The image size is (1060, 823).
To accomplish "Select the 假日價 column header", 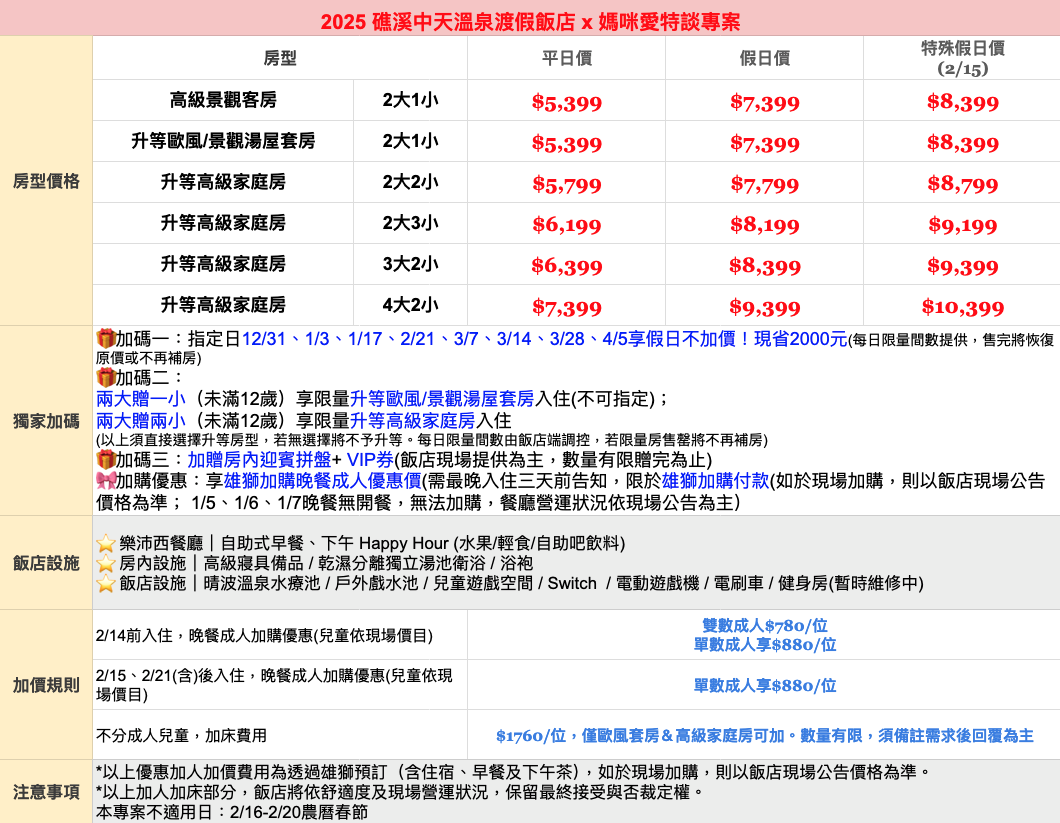I will (x=764, y=59).
